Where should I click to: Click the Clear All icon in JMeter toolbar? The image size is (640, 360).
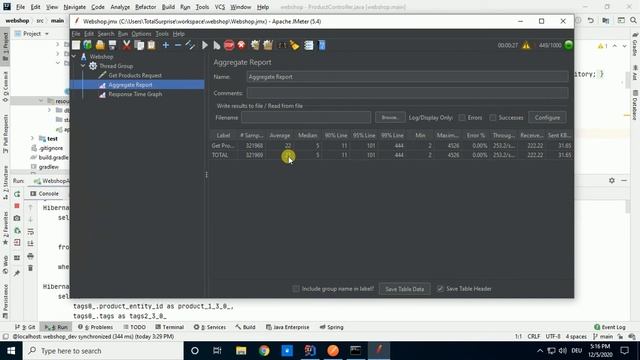[268, 45]
